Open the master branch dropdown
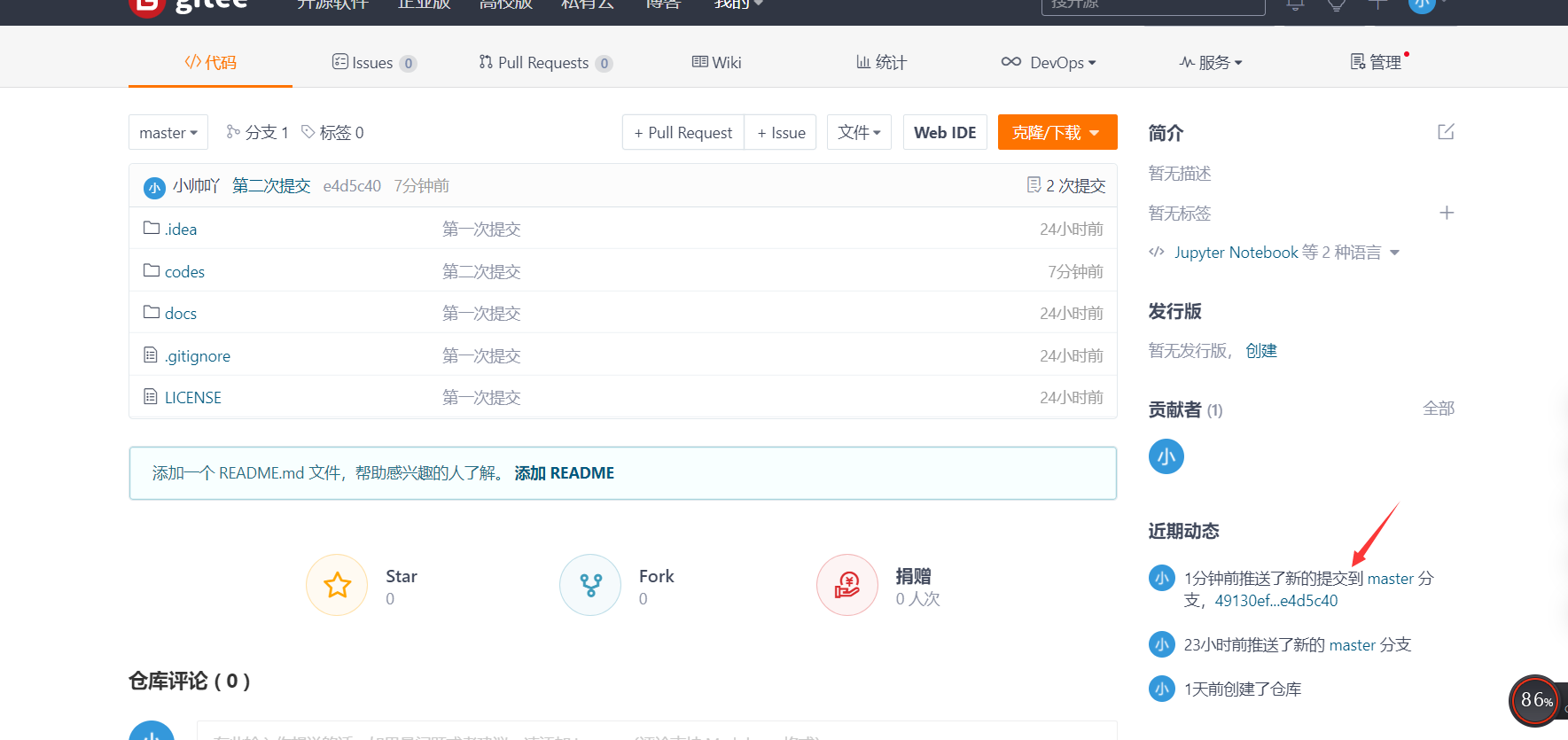Screen dimensions: 1568x740 168,132
